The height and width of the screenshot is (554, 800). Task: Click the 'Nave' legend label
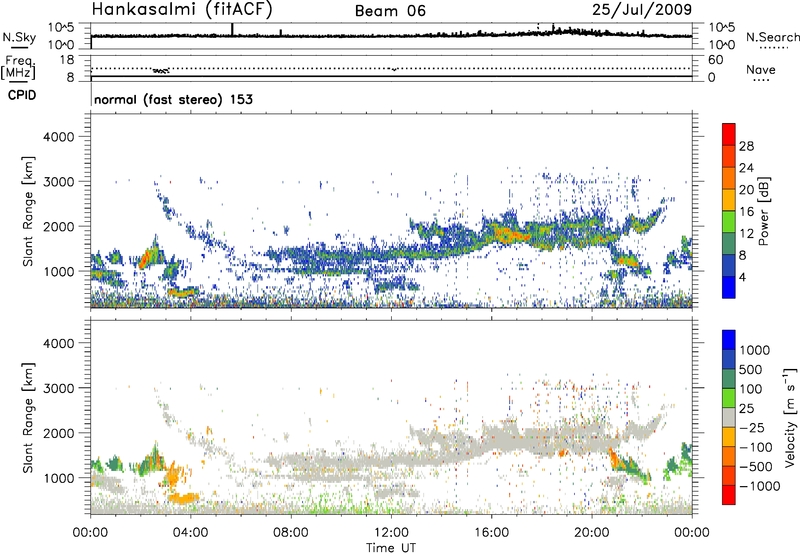(x=761, y=69)
